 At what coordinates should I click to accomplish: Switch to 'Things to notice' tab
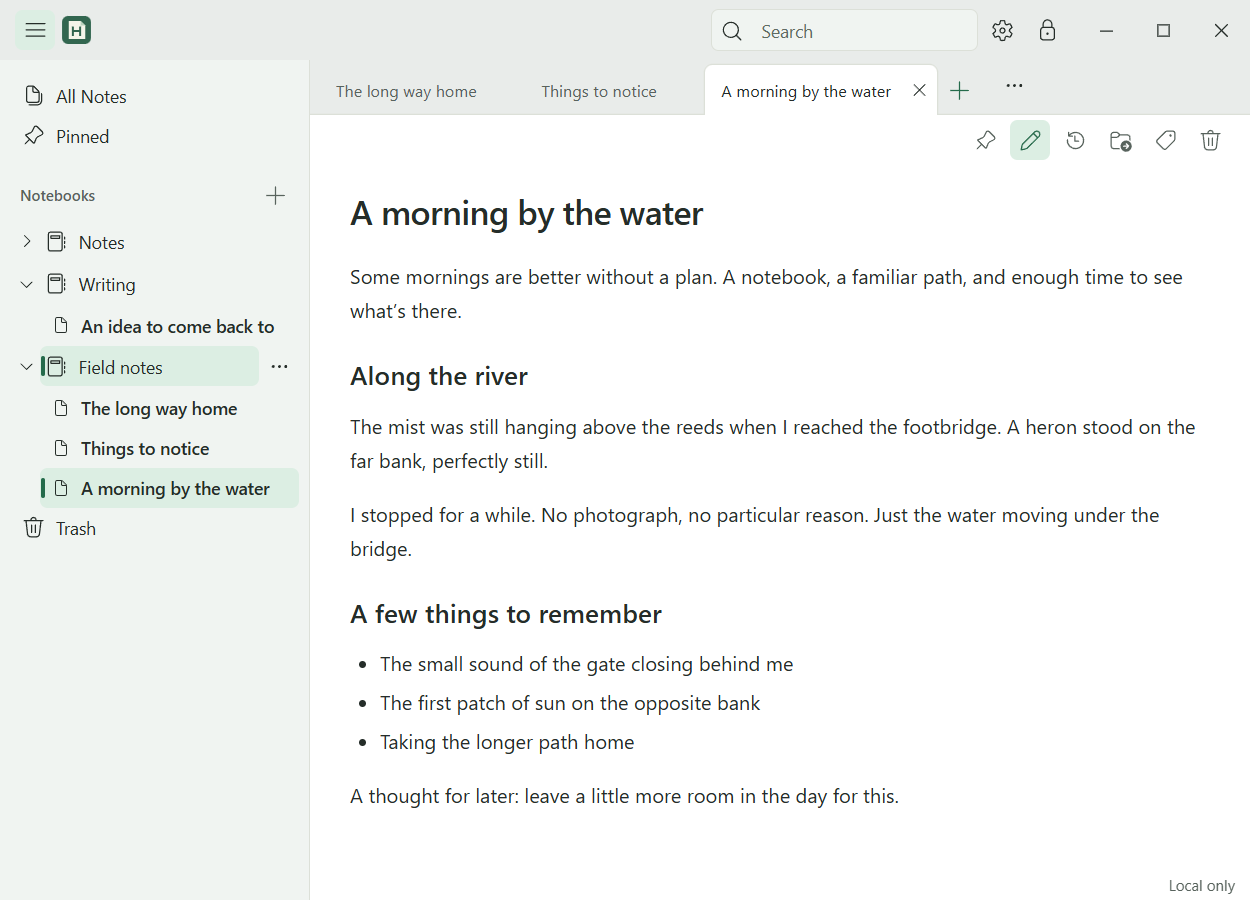[599, 91]
